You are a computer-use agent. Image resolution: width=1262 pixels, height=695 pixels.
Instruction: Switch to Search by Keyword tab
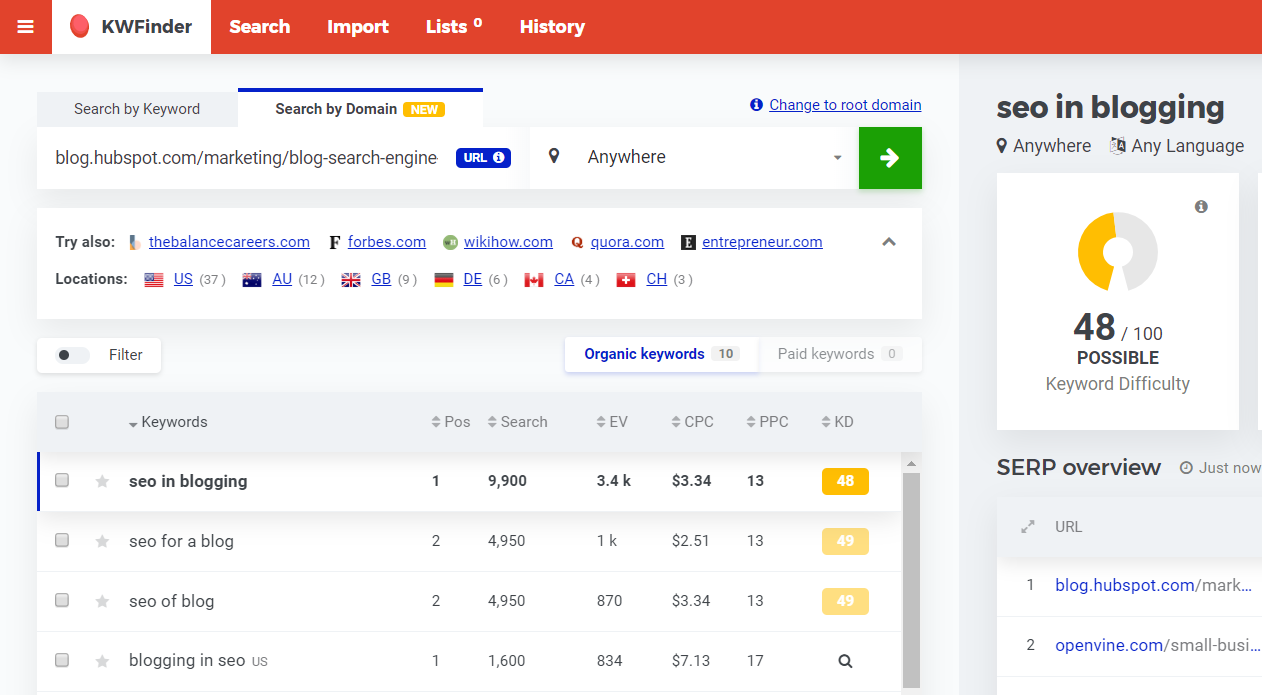pos(137,109)
